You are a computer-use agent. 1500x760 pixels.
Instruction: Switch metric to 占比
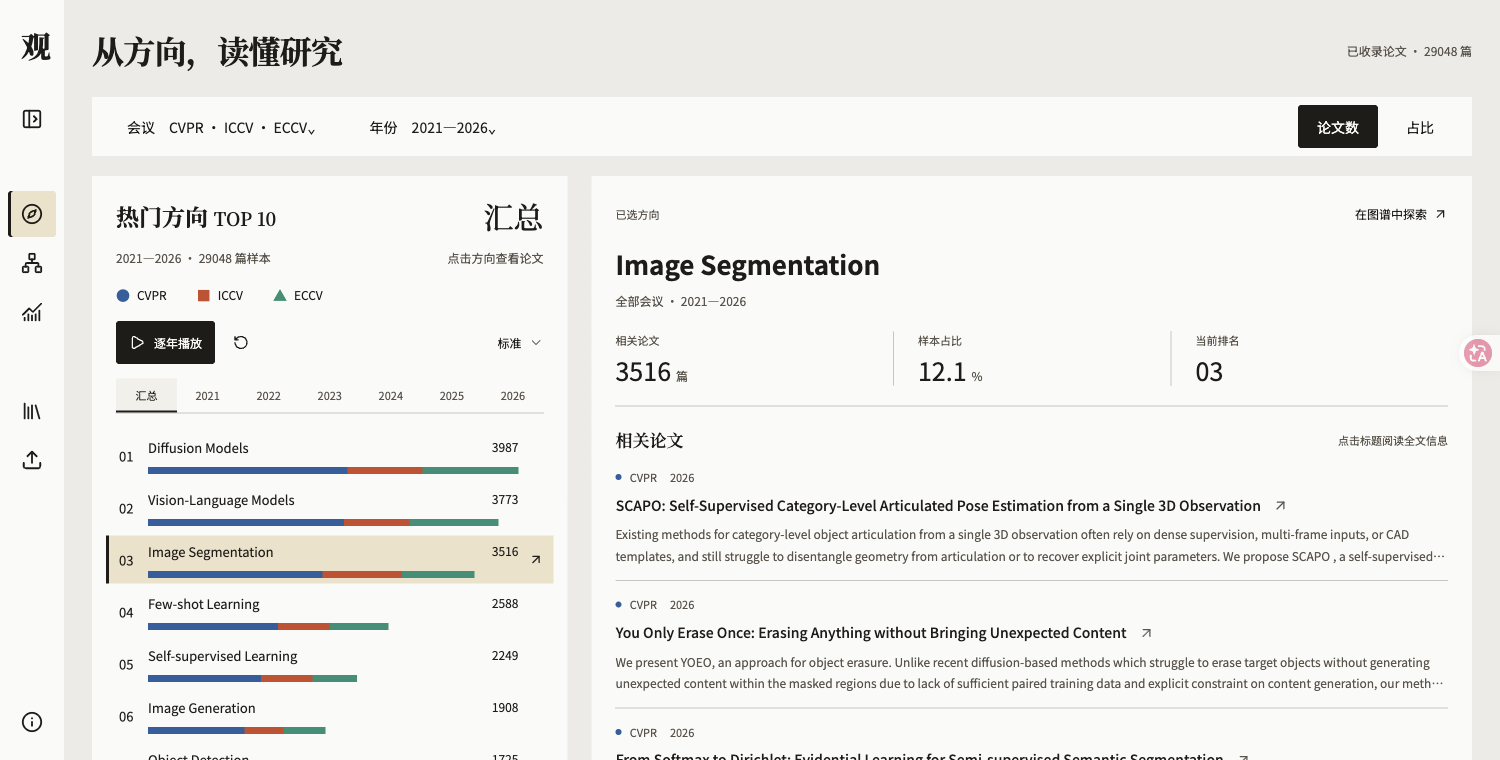pos(1420,127)
